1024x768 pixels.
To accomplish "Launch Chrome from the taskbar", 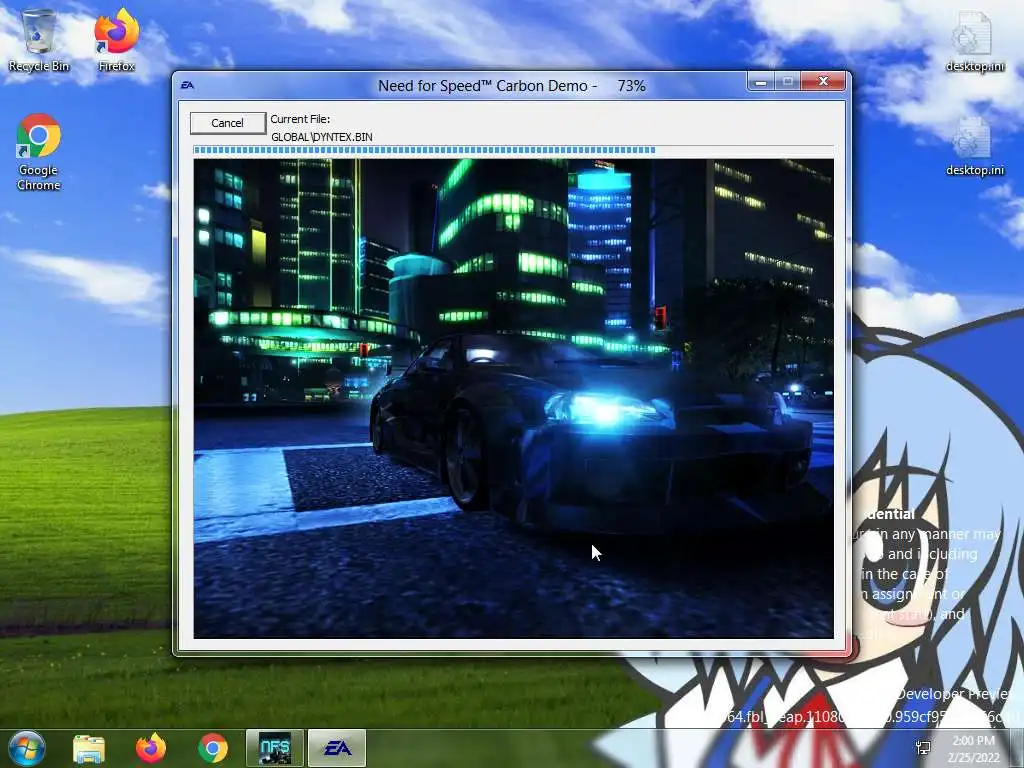I will click(213, 748).
